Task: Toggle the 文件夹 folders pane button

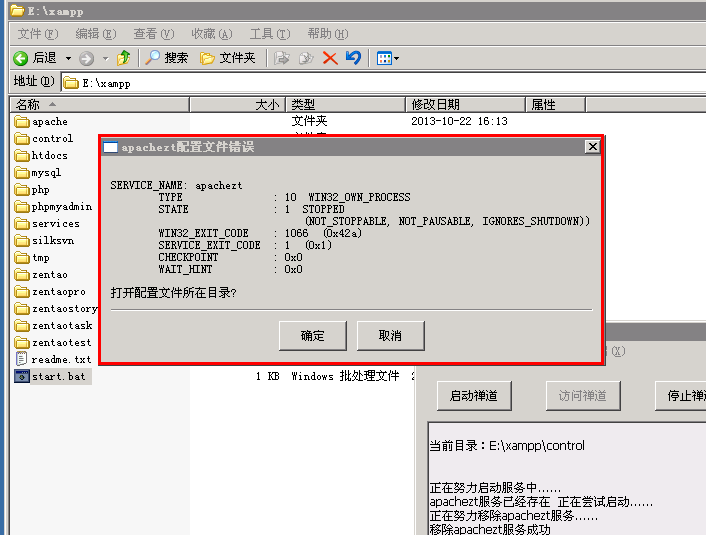Action: point(228,58)
